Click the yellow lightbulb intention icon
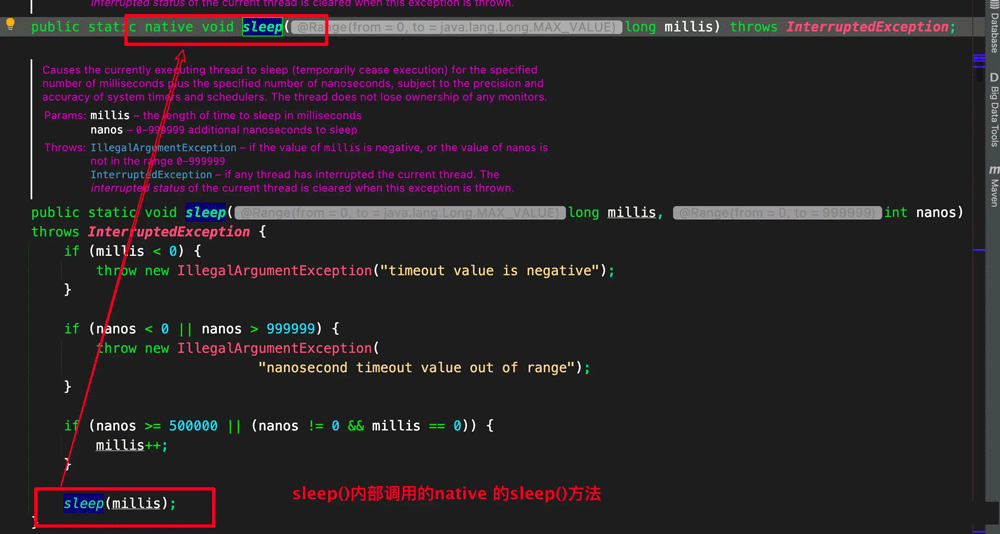 coord(10,25)
